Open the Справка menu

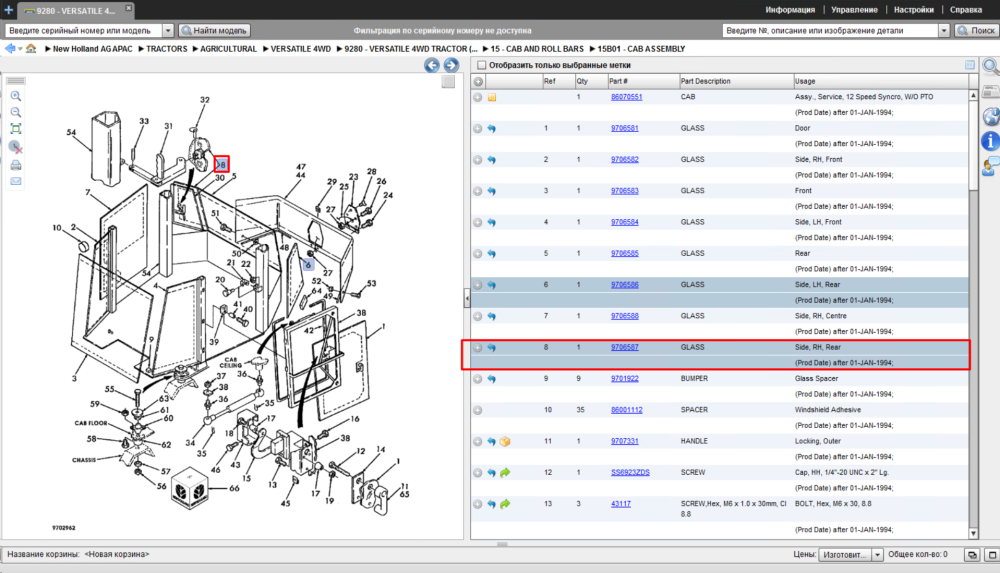coord(966,10)
